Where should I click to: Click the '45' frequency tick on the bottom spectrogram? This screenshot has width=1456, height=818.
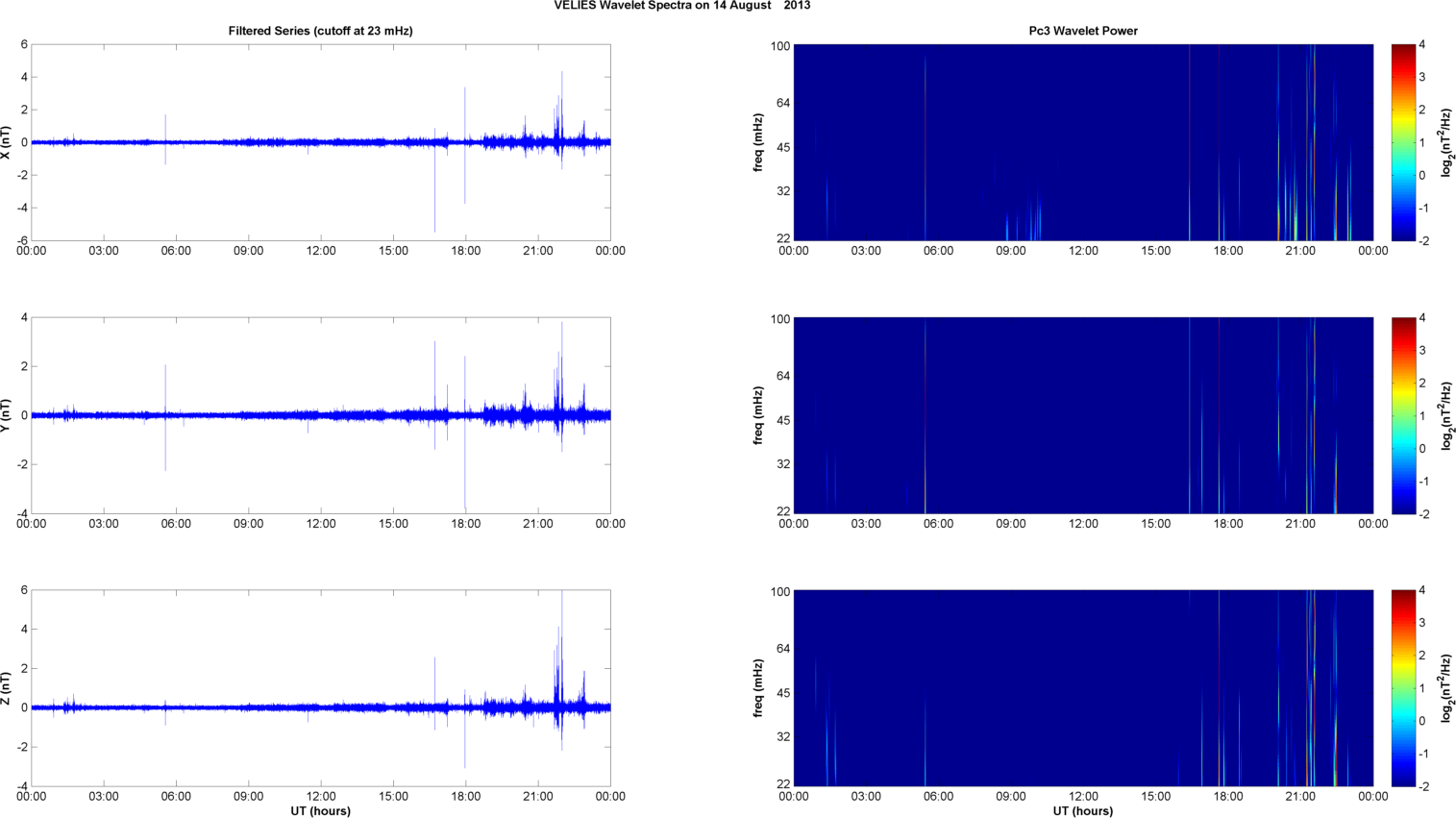(783, 693)
